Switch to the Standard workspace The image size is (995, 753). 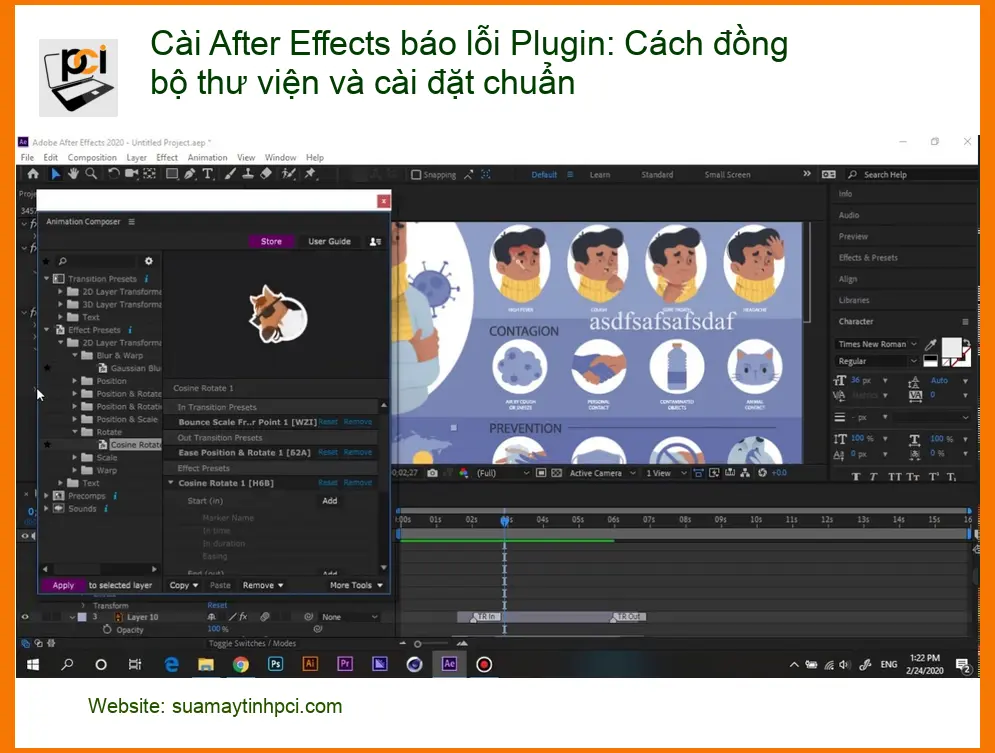[657, 174]
